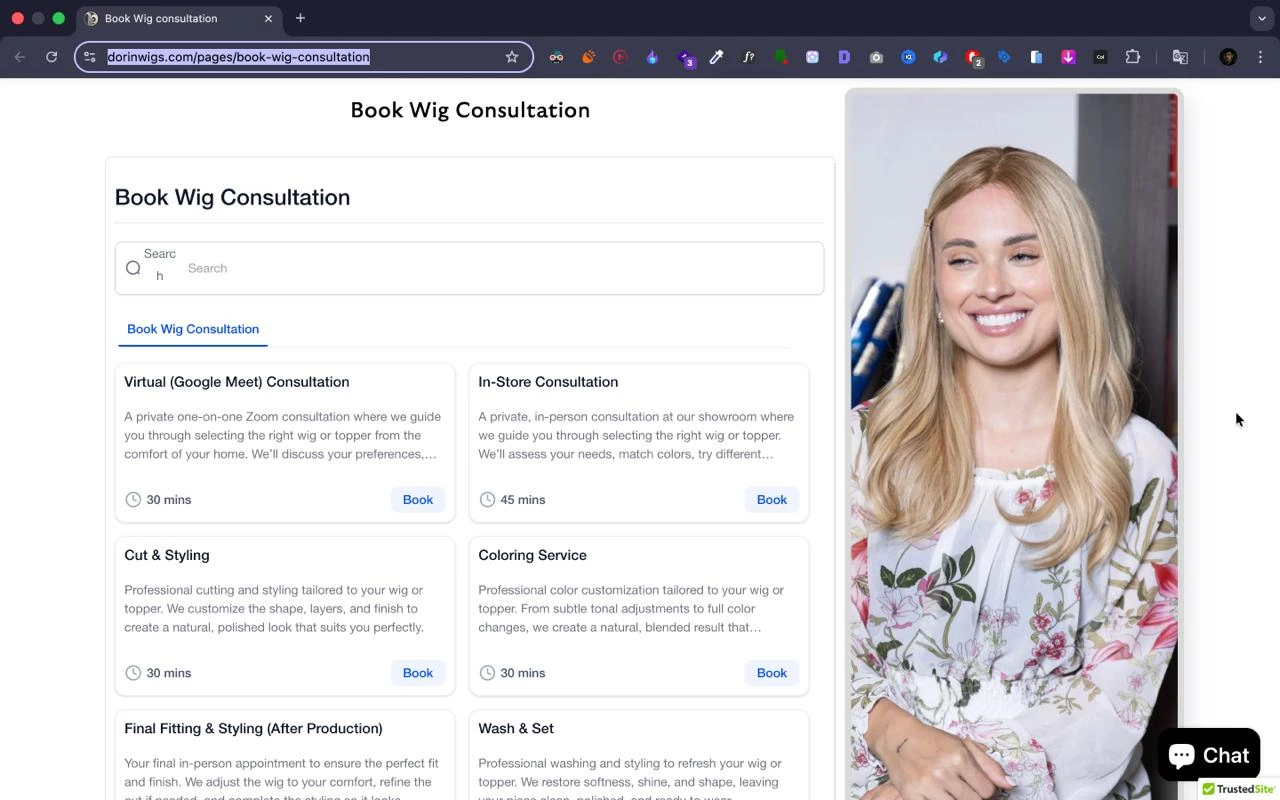This screenshot has height=800, width=1280.
Task: Click the magnifier icon in the search box
Action: [x=133, y=268]
